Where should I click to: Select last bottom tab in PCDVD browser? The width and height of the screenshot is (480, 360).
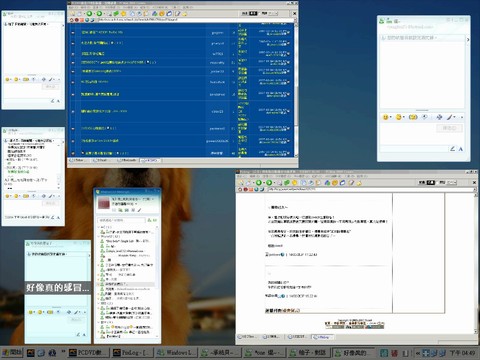pos(151,160)
